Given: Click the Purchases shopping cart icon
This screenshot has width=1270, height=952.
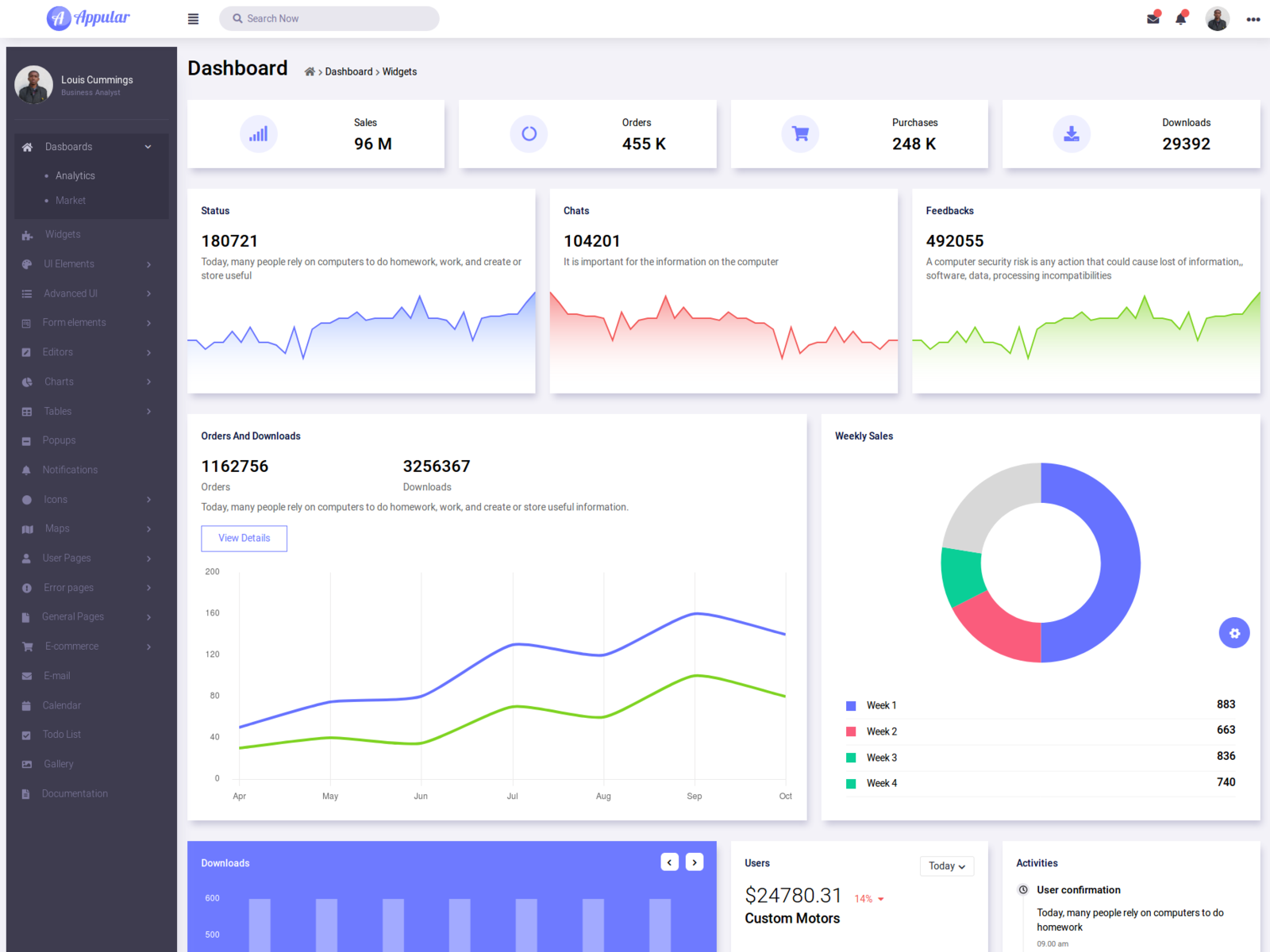Looking at the screenshot, I should (x=800, y=134).
